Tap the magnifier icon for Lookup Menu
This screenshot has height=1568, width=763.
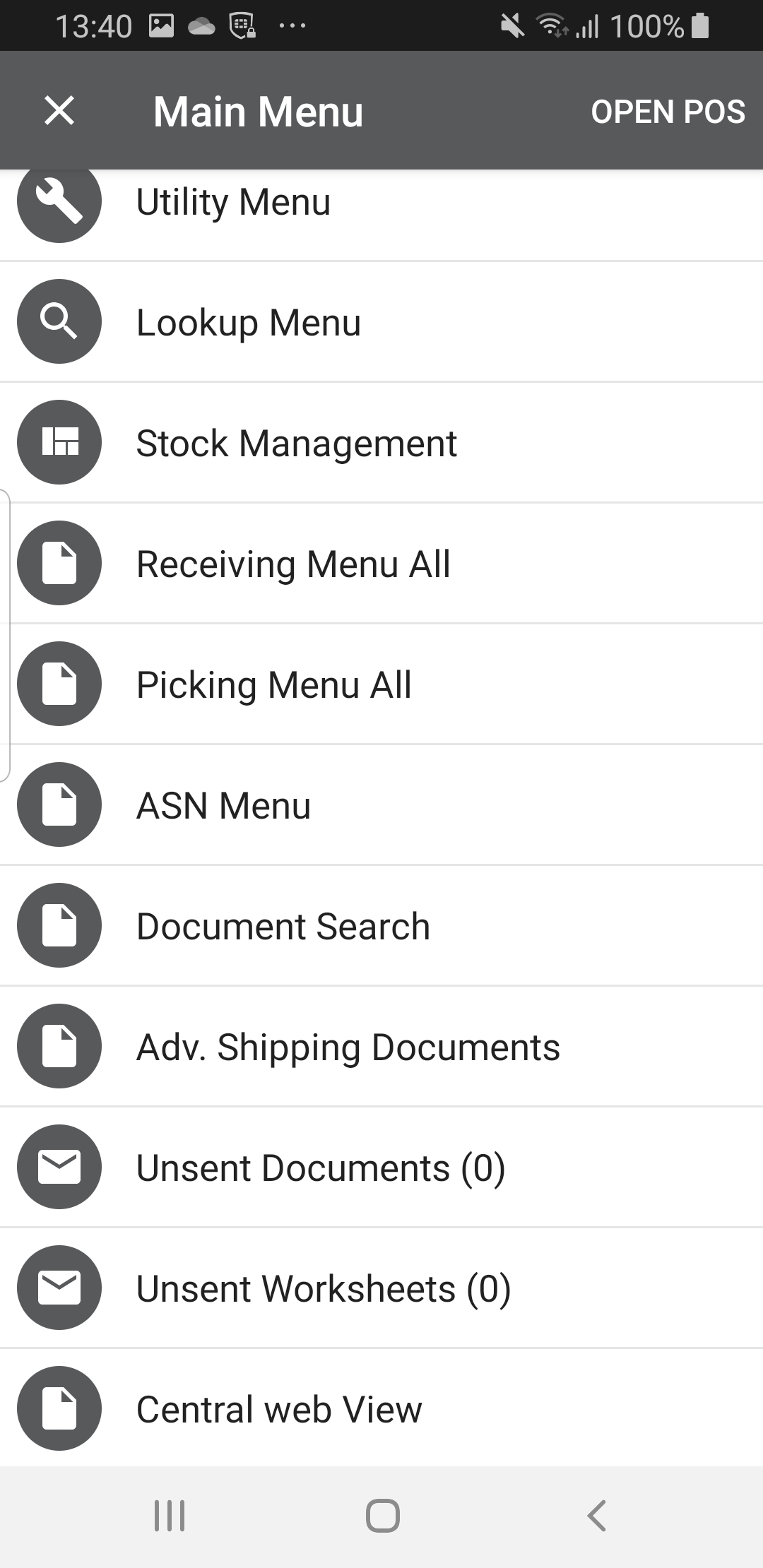pyautogui.click(x=59, y=322)
